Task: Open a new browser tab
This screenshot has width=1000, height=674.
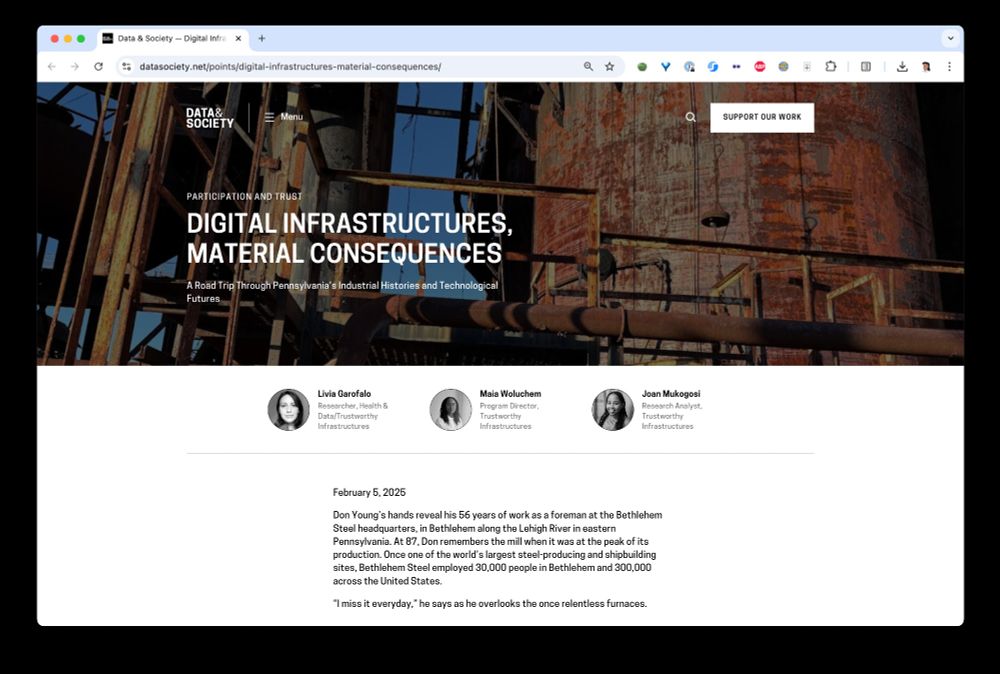Action: coord(261,38)
